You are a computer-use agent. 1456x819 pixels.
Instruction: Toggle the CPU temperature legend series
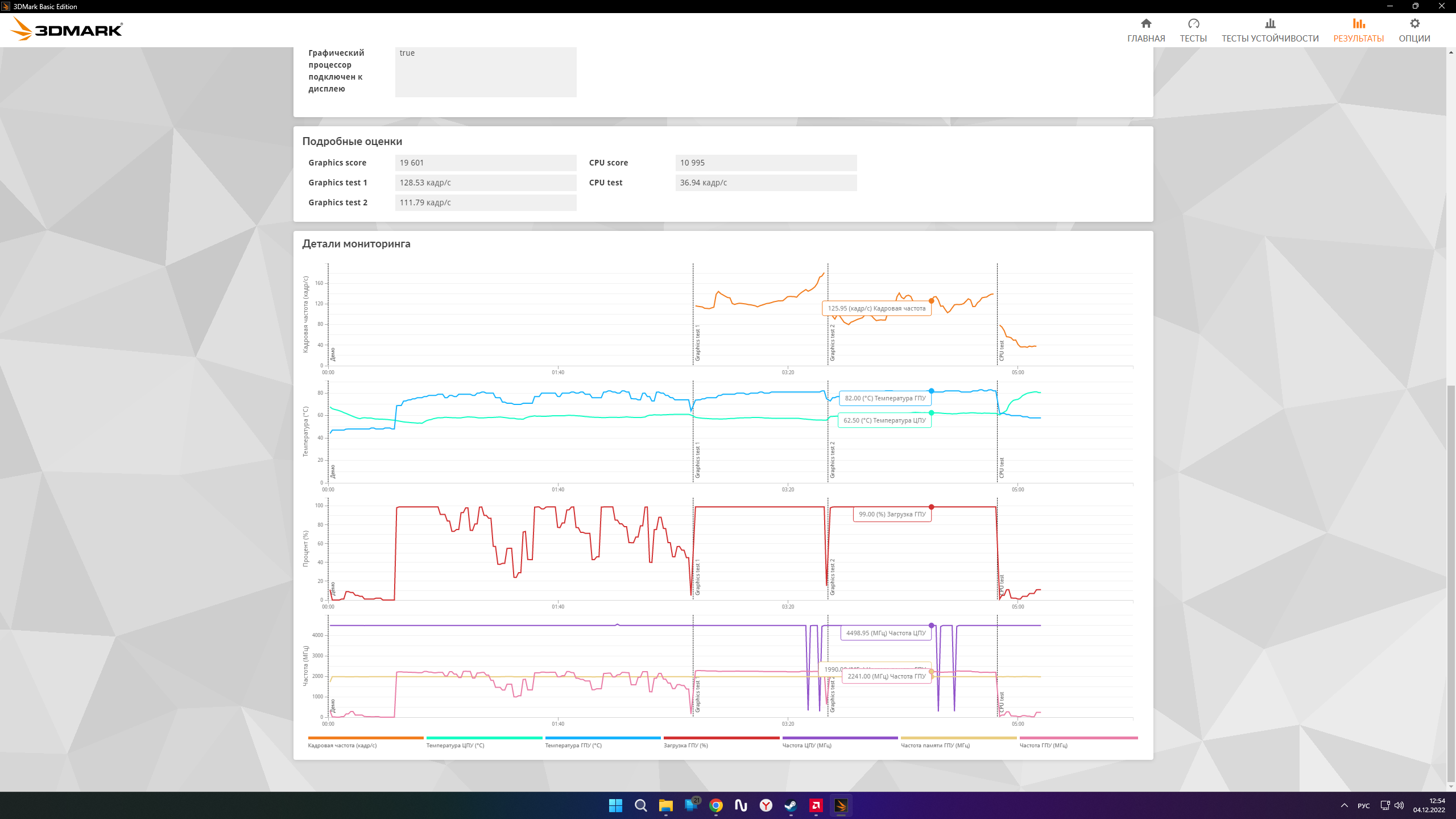[455, 745]
